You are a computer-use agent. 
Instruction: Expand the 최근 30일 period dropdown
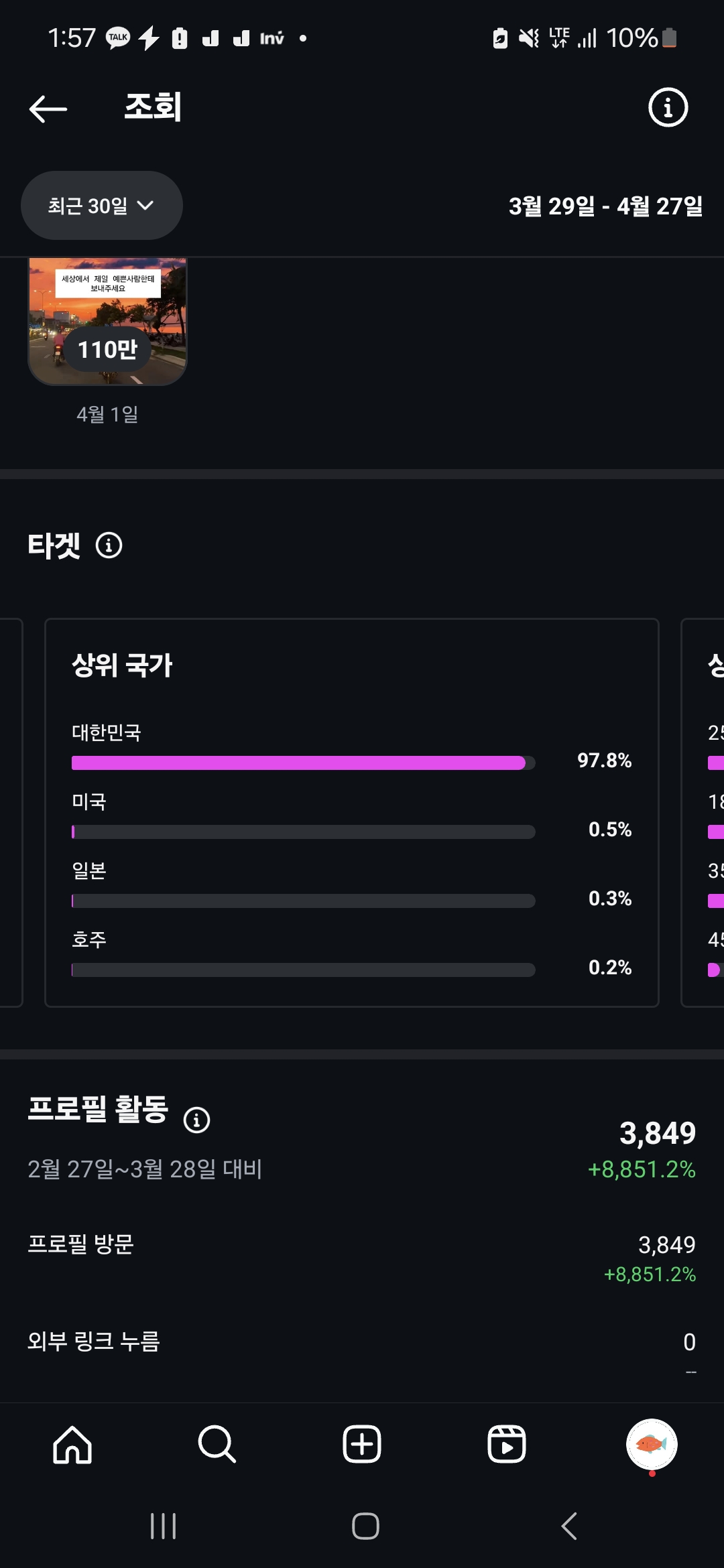coord(102,206)
